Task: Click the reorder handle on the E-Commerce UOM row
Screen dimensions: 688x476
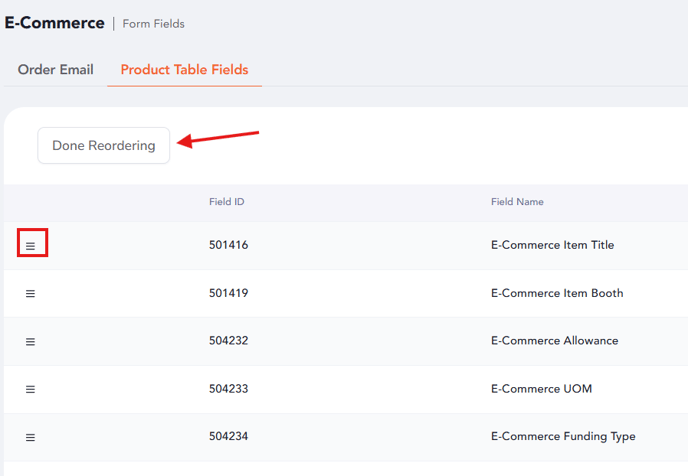Action: click(30, 389)
